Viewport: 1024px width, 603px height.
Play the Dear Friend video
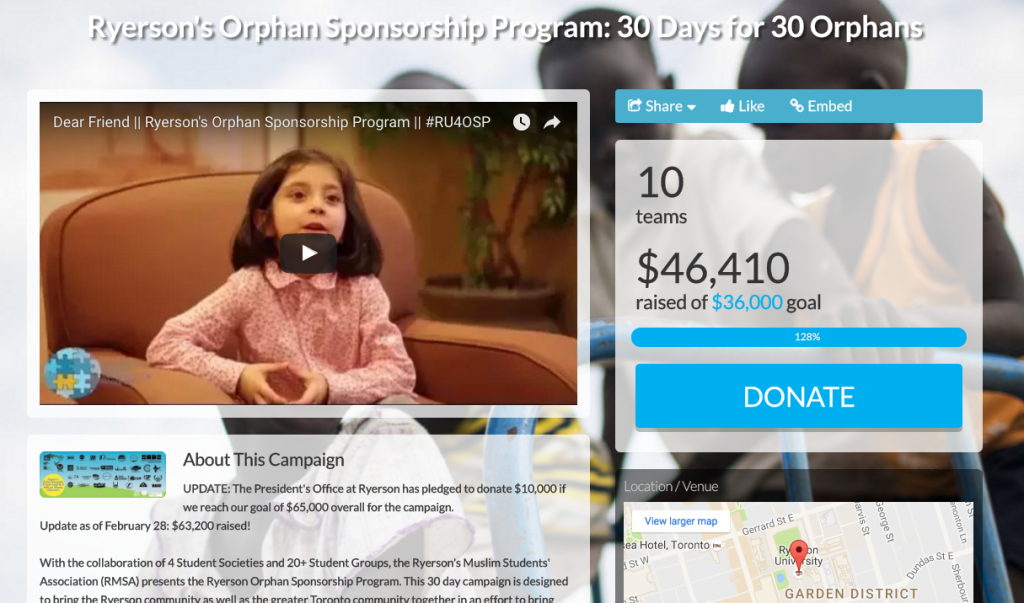[308, 253]
